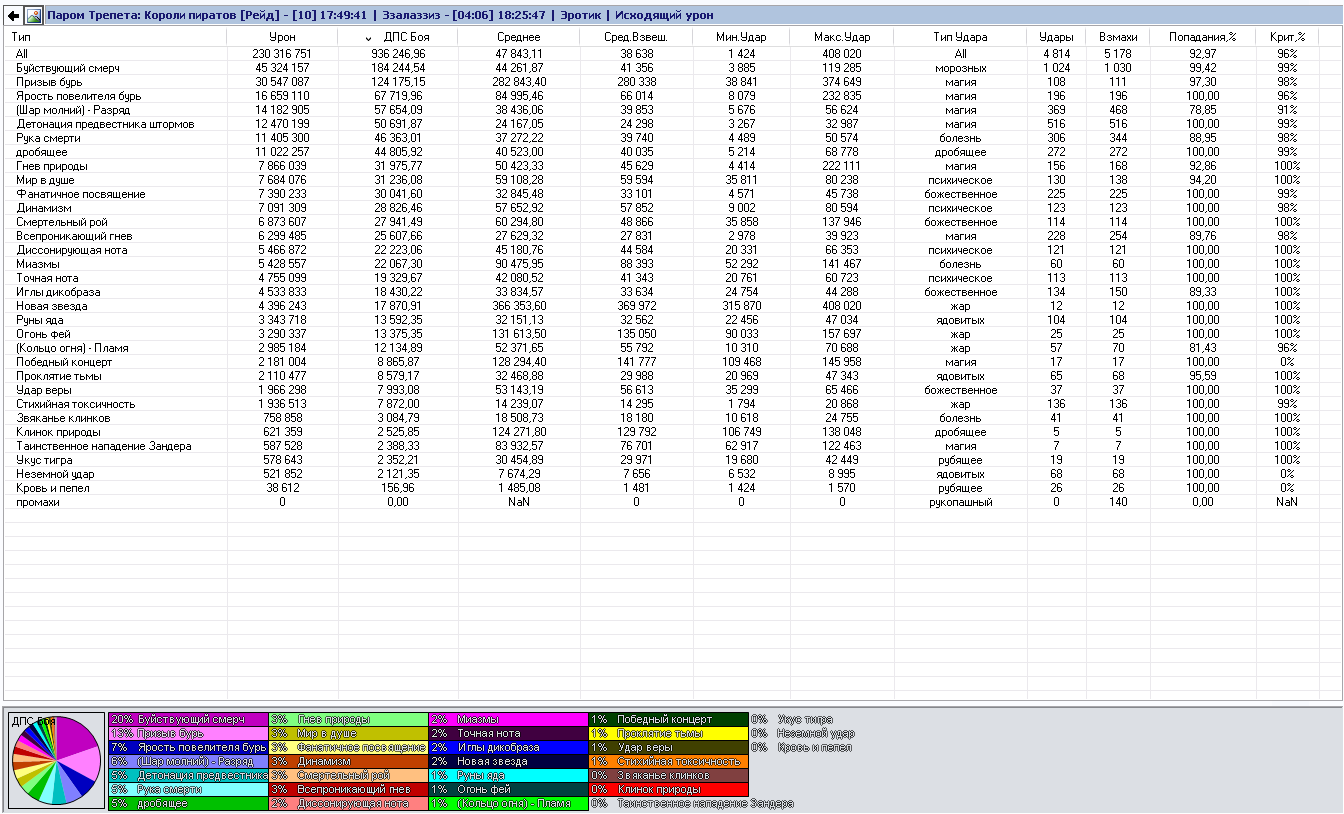Click the Исходящий урон breadcrumb
The image size is (1344, 814).
(x=664, y=16)
